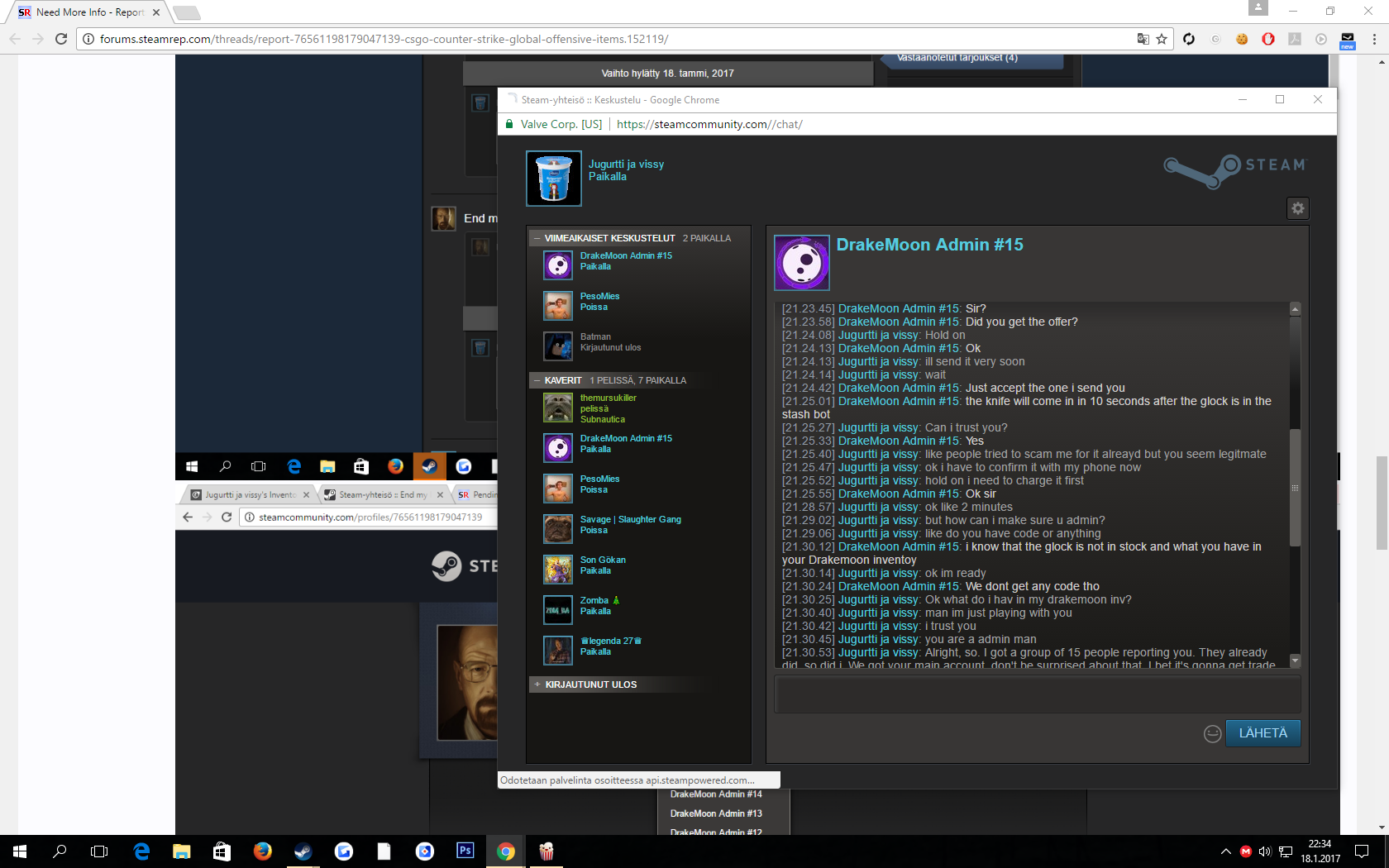Open Firefox from taskbar

[x=262, y=851]
